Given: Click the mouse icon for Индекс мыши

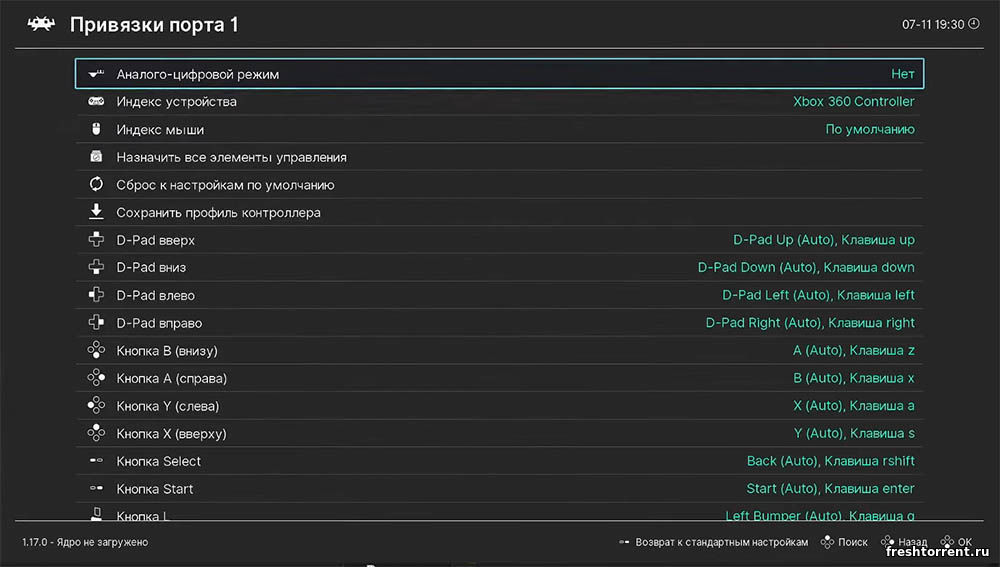Looking at the screenshot, I should click(x=96, y=129).
